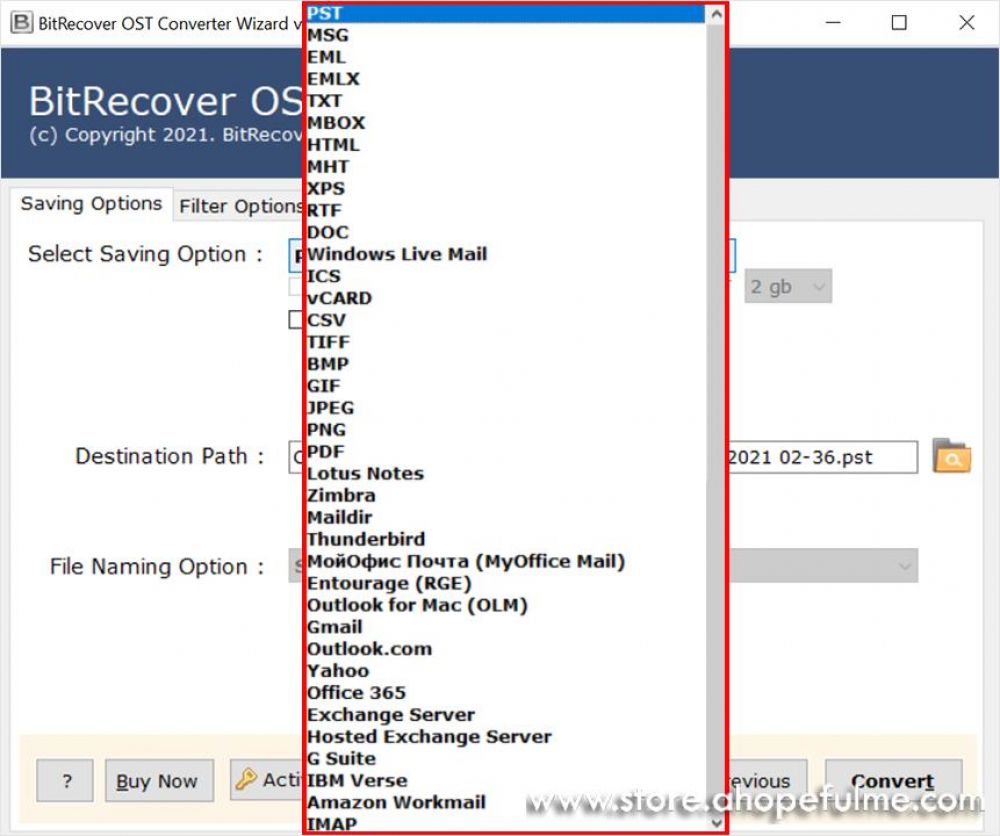Select PST from the saving options list
This screenshot has height=836, width=1000.
pos(506,13)
